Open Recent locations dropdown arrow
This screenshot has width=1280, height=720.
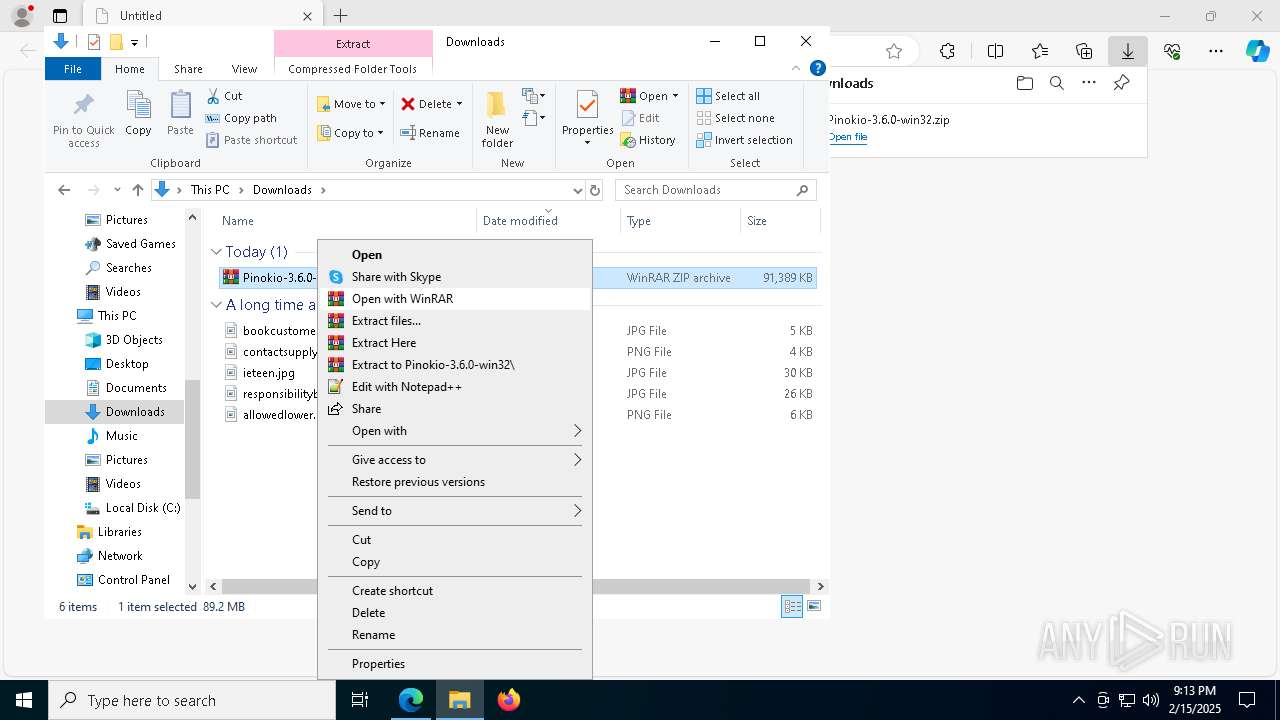click(x=117, y=190)
